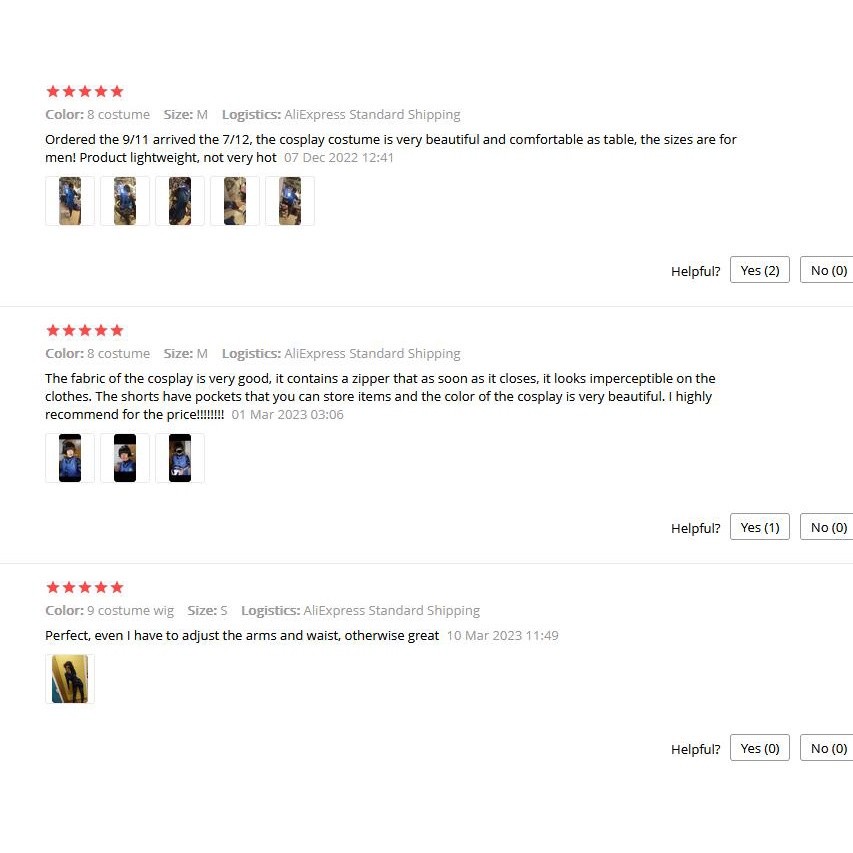Open second photo of zipper fabric review
The width and height of the screenshot is (853, 853).
pyautogui.click(x=125, y=458)
